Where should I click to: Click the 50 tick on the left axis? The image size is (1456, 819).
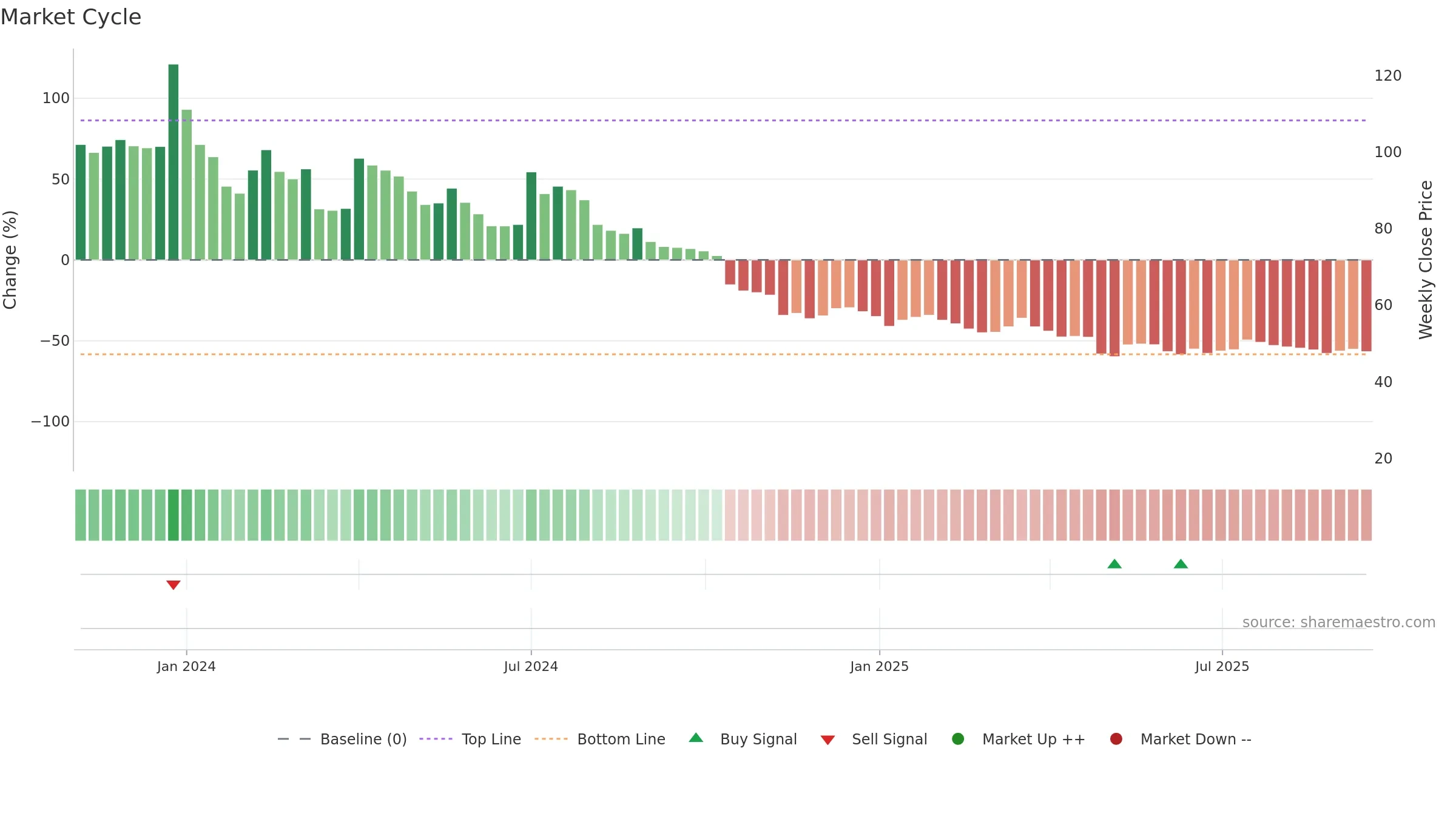pos(61,180)
